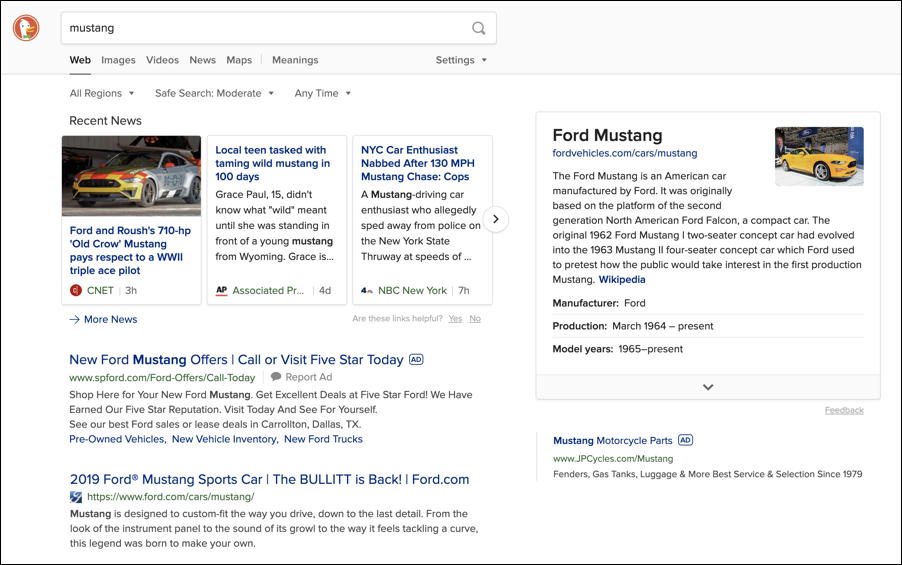Click the CNET source logo icon
Screen dimensions: 902x565
(x=76, y=291)
